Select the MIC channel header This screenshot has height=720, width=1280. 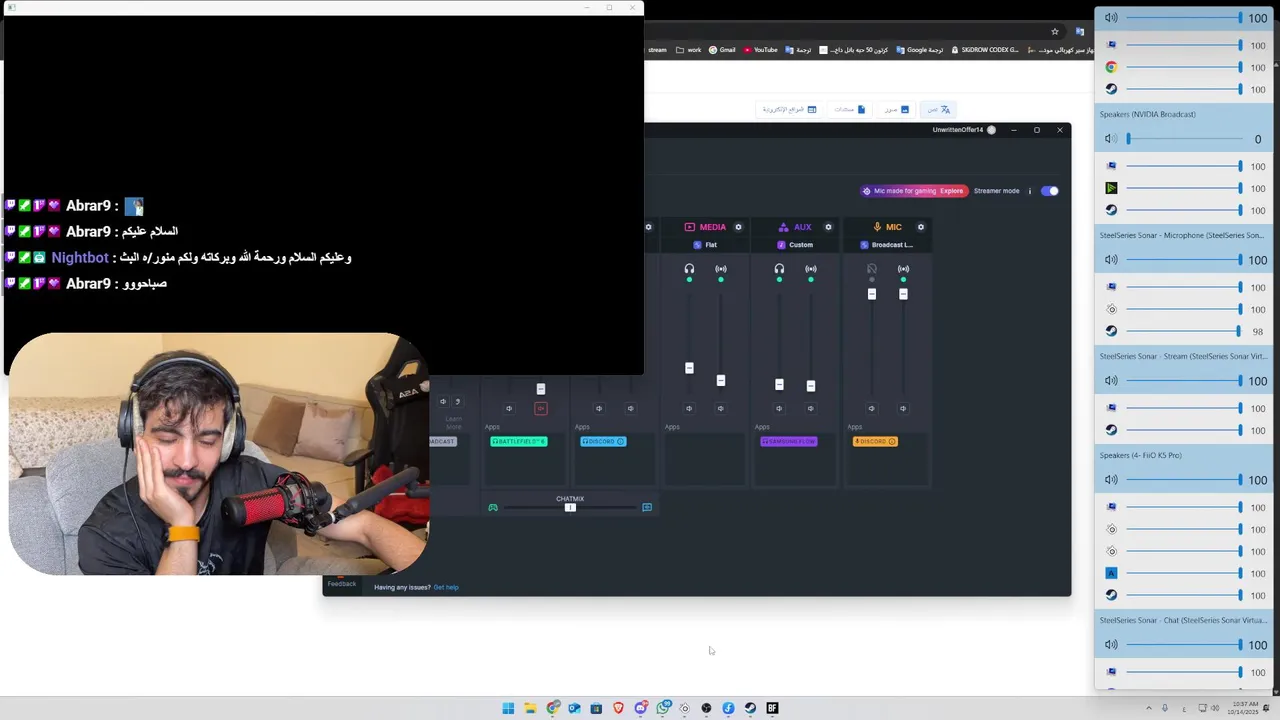(887, 227)
